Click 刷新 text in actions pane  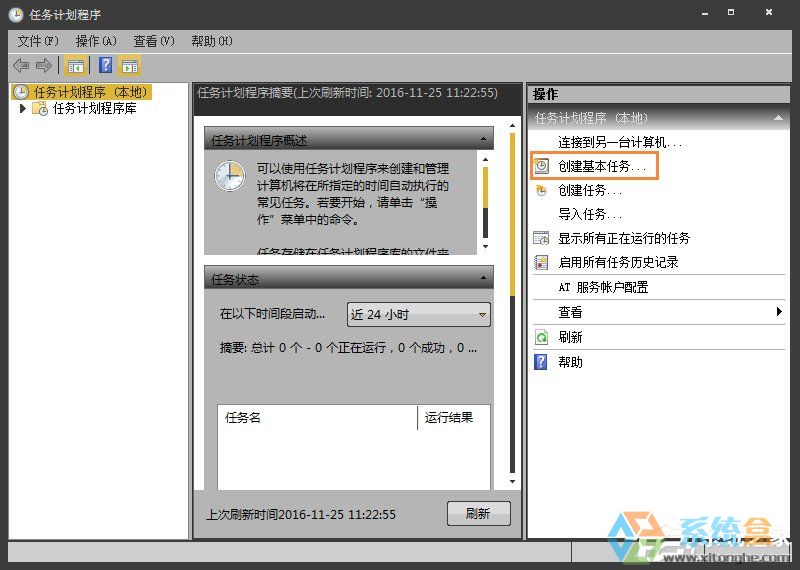coord(570,337)
